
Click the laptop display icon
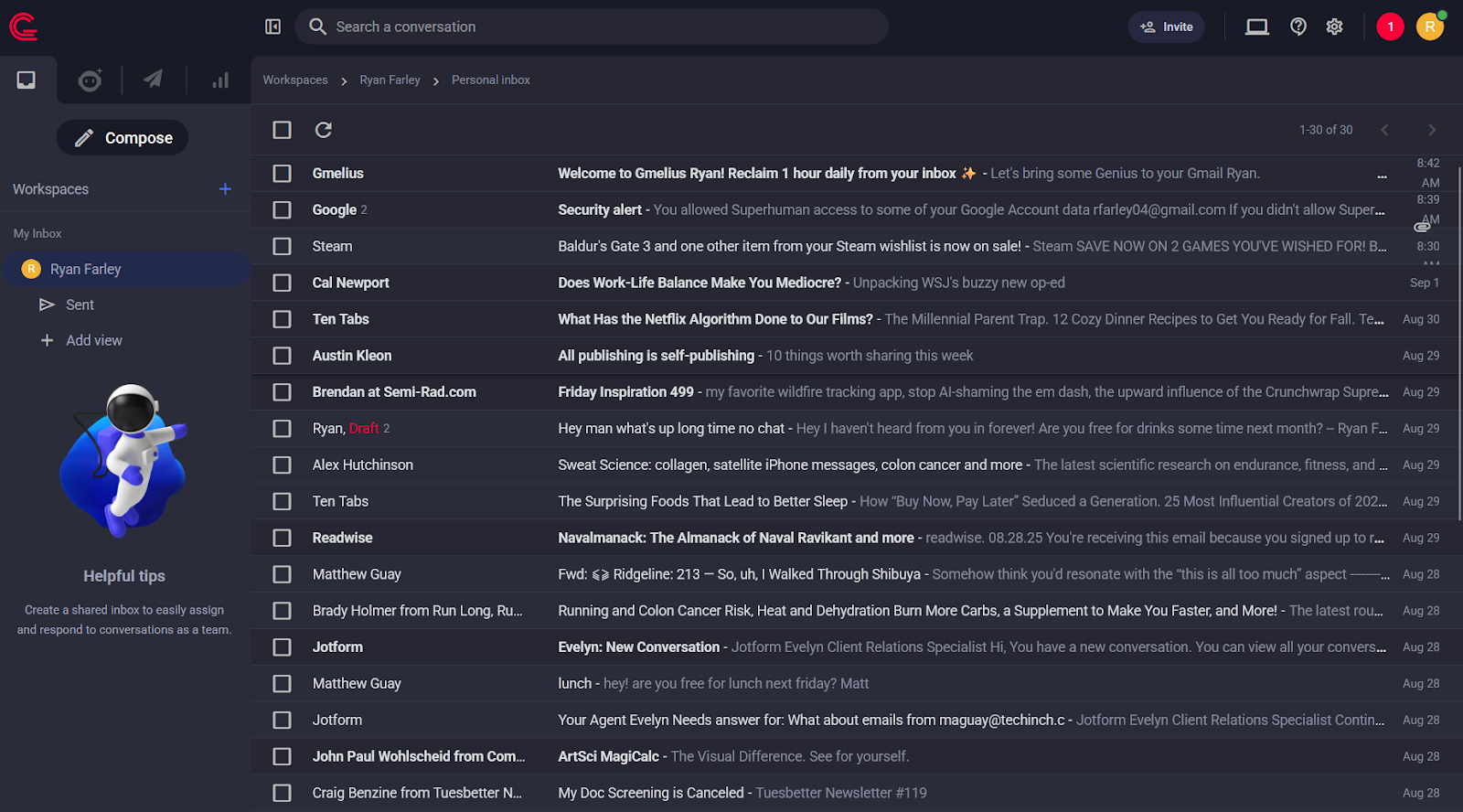pyautogui.click(x=1256, y=27)
